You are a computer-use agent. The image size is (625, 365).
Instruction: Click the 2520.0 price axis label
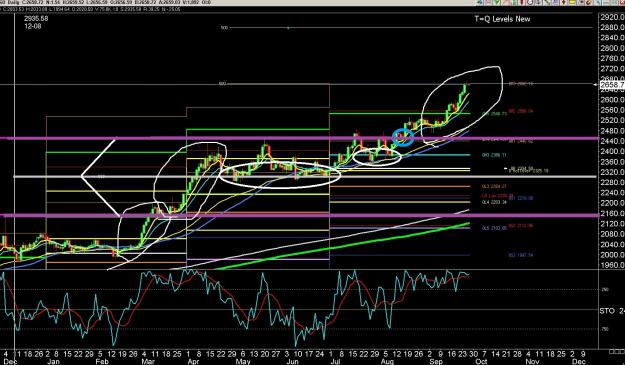(x=612, y=120)
